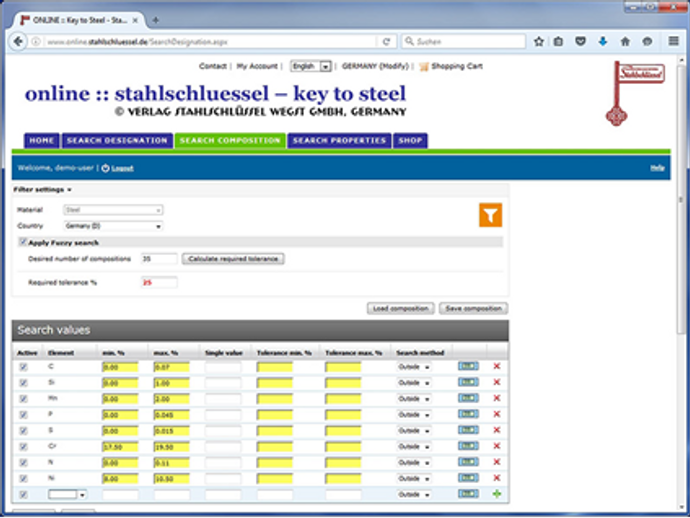This screenshot has height=518, width=690.
Task: Delete the Ni element row with red X
Action: (497, 478)
